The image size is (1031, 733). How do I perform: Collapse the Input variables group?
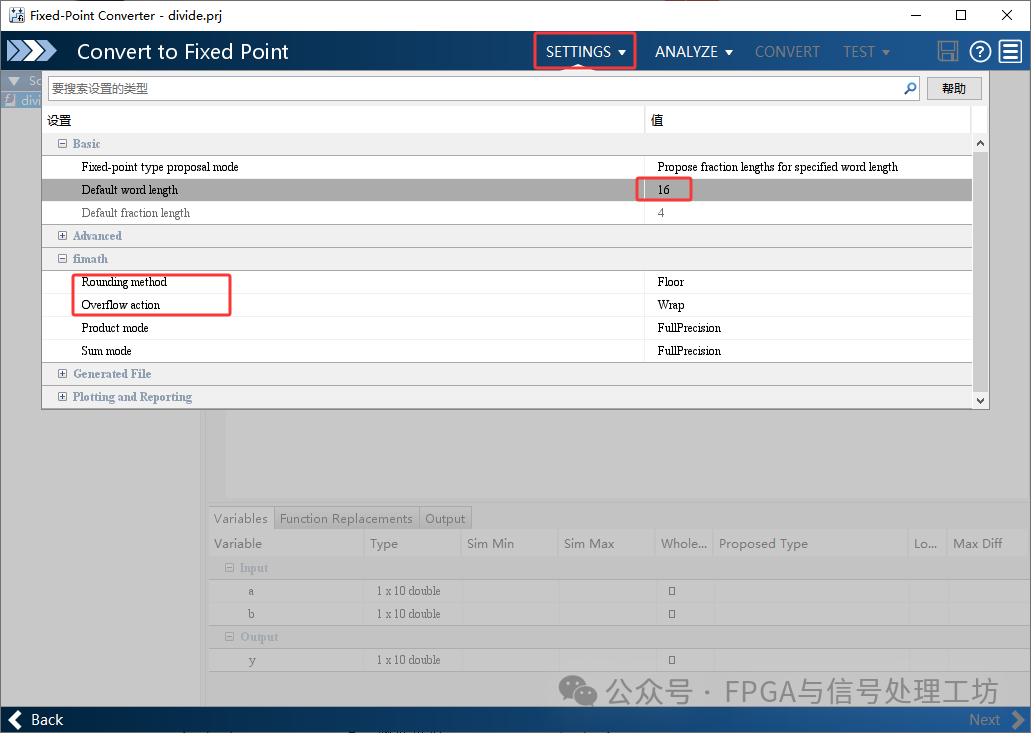pyautogui.click(x=229, y=567)
